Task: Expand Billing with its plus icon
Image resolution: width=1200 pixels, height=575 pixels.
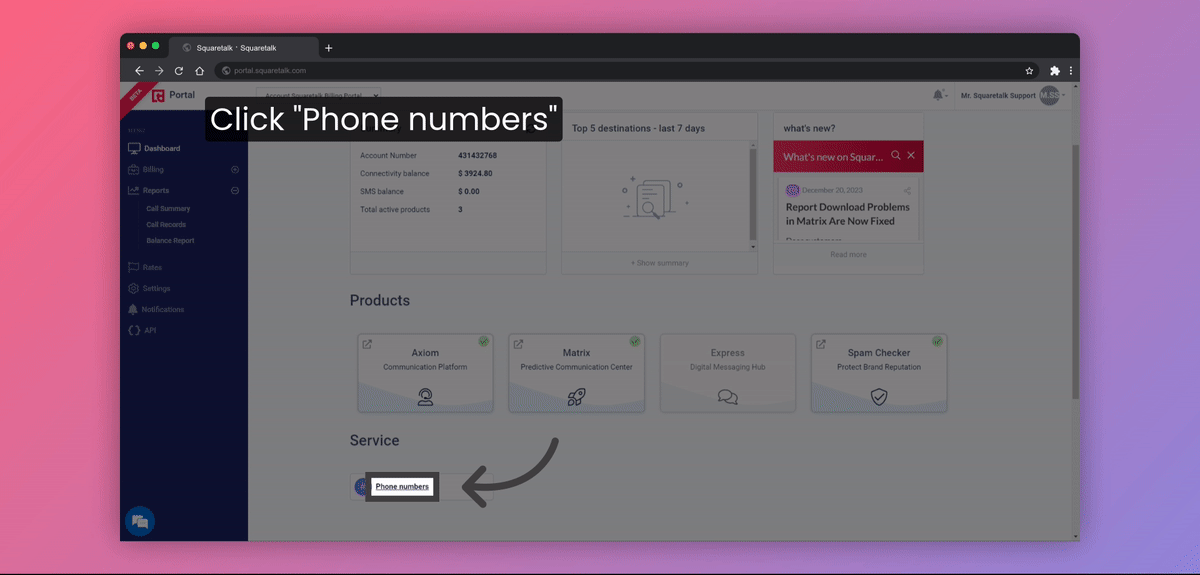Action: click(235, 169)
